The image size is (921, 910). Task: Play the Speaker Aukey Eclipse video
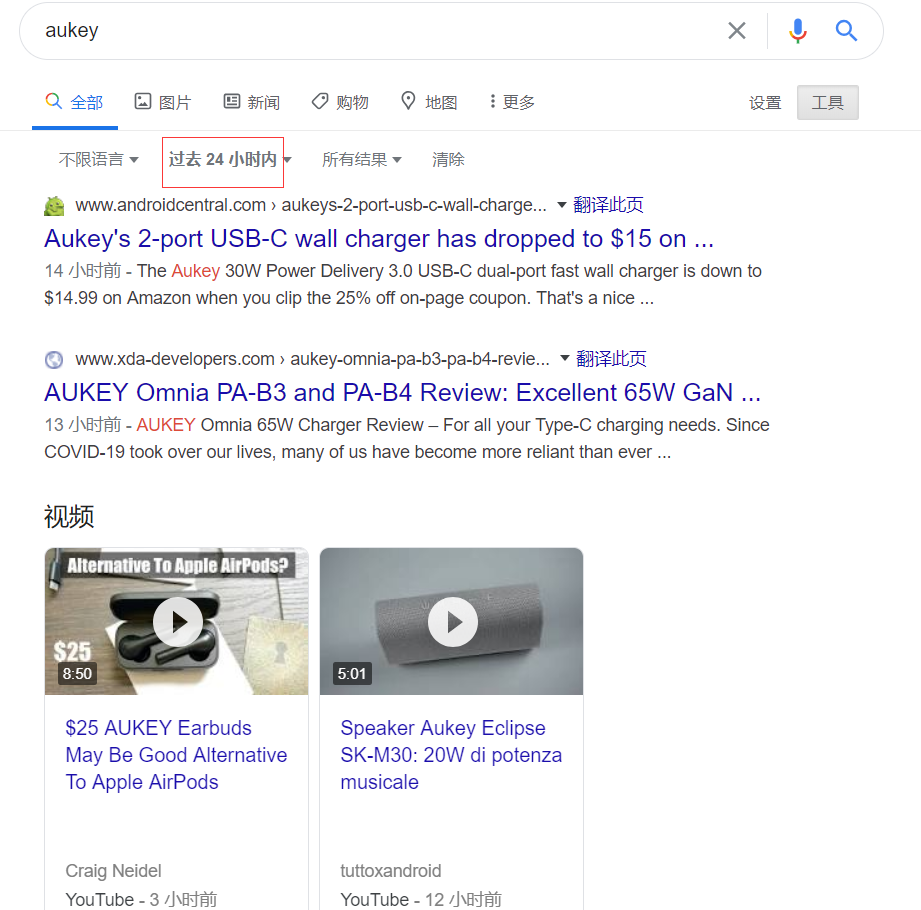coord(452,622)
